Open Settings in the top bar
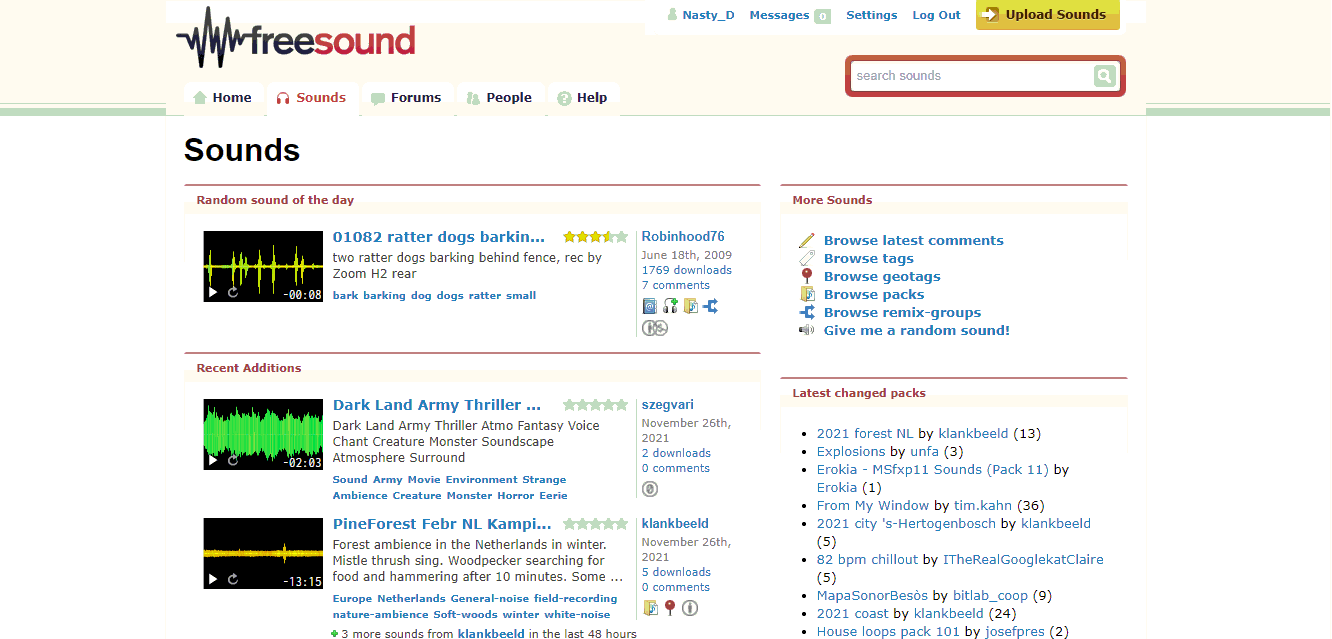The width and height of the screenshot is (1332, 639). pos(872,15)
